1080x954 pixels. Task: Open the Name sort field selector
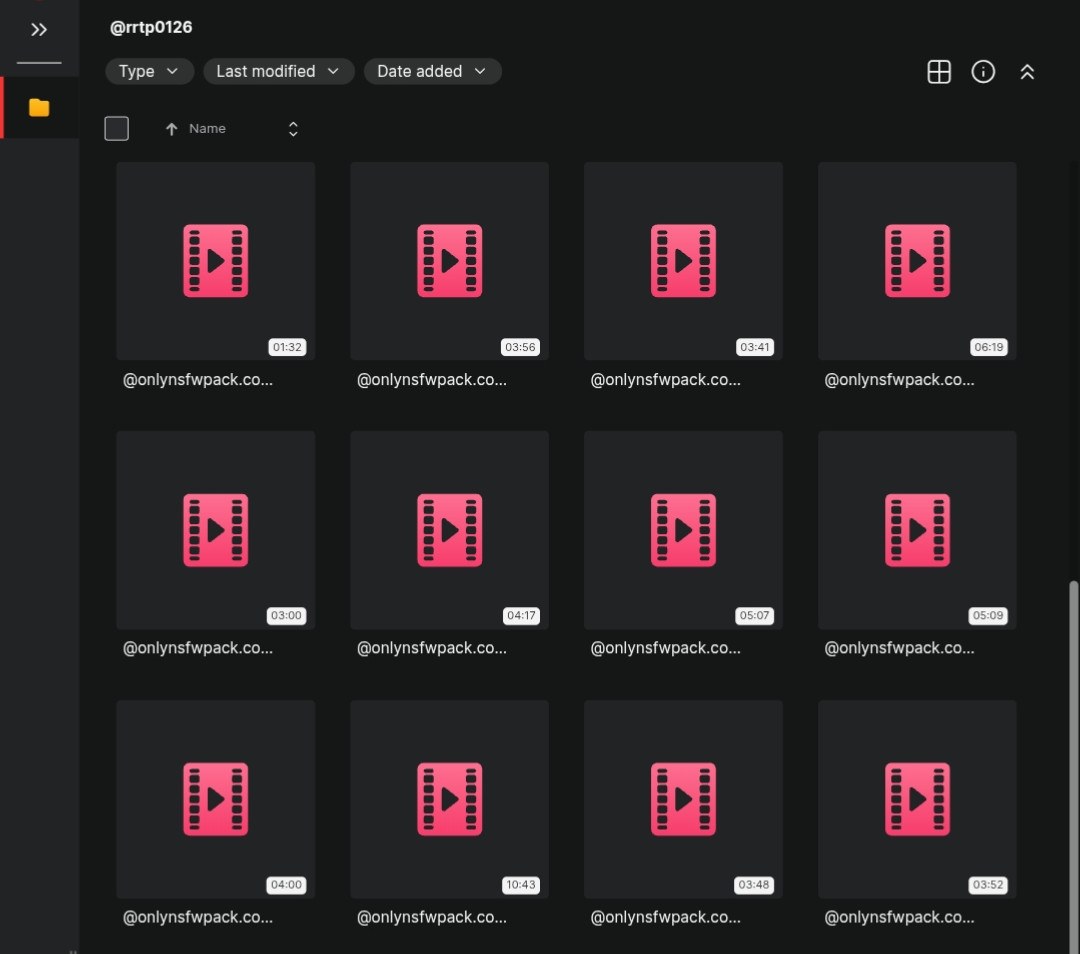pos(242,129)
